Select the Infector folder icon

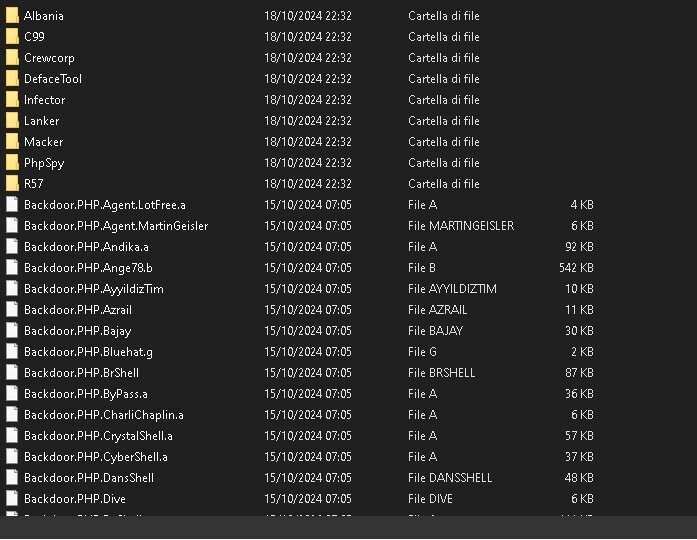(12, 100)
